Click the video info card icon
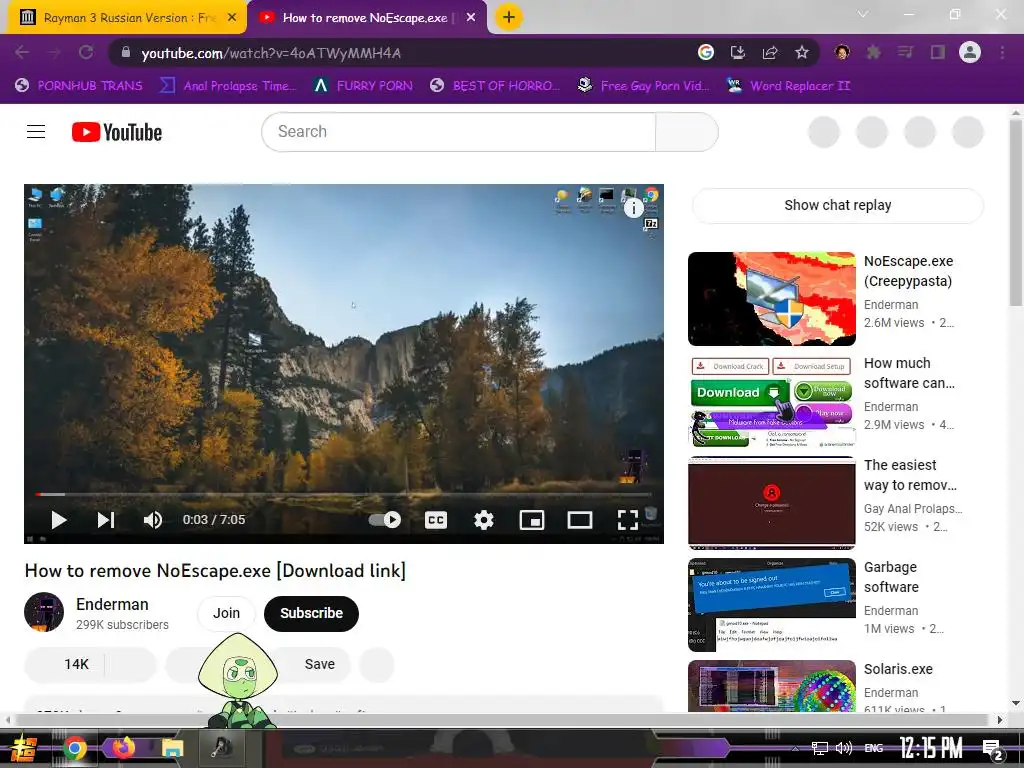The width and height of the screenshot is (1024, 768). (x=633, y=208)
